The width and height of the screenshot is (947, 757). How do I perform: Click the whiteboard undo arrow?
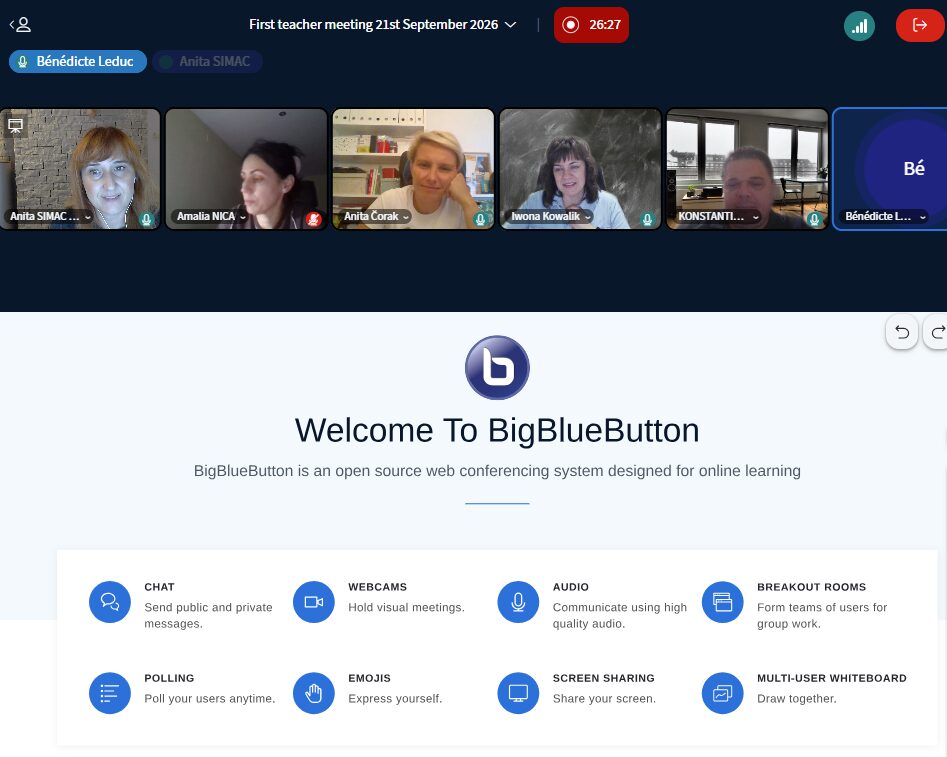[902, 332]
